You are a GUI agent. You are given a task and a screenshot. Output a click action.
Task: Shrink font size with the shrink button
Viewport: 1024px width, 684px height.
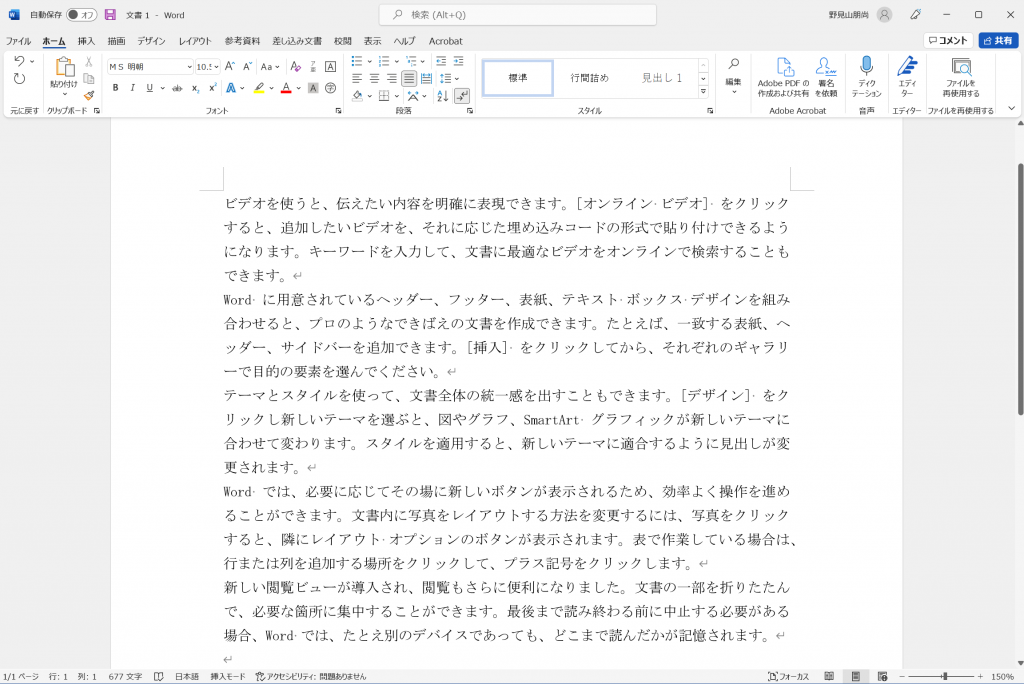(x=247, y=67)
